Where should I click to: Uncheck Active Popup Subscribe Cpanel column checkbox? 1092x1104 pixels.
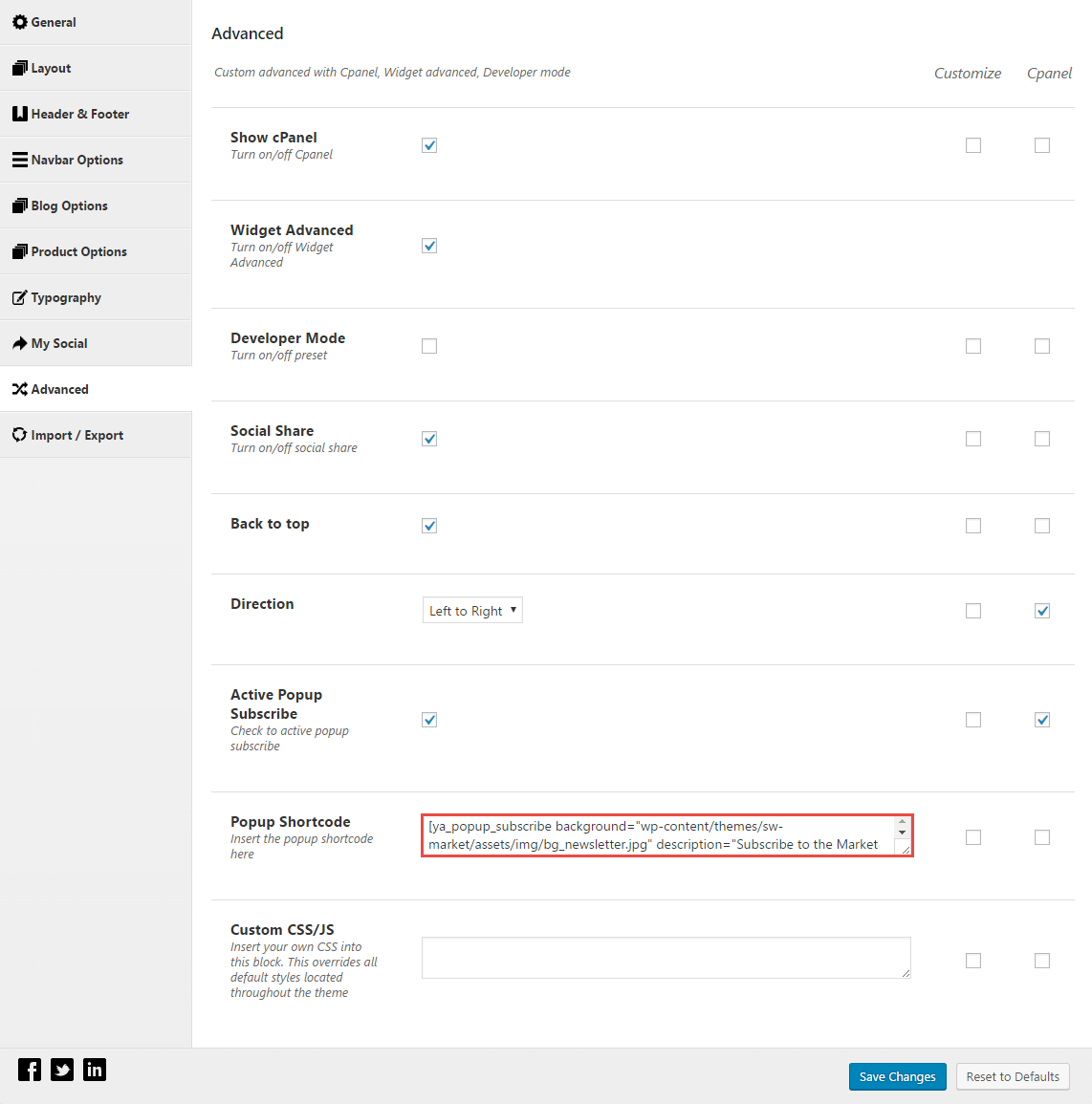(1042, 720)
